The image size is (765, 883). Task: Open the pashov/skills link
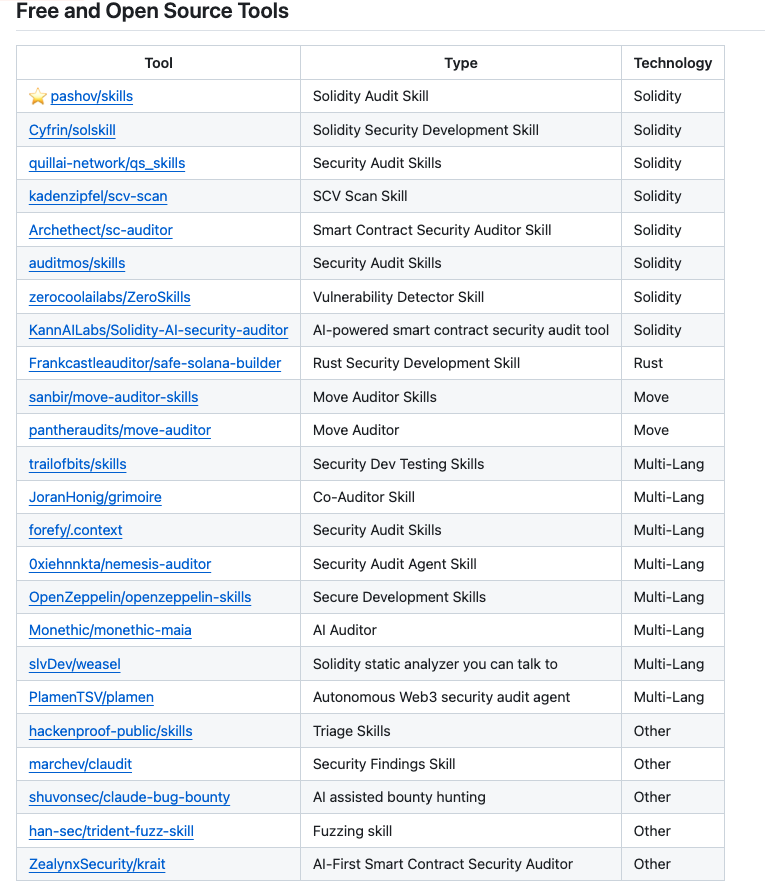pyautogui.click(x=91, y=96)
